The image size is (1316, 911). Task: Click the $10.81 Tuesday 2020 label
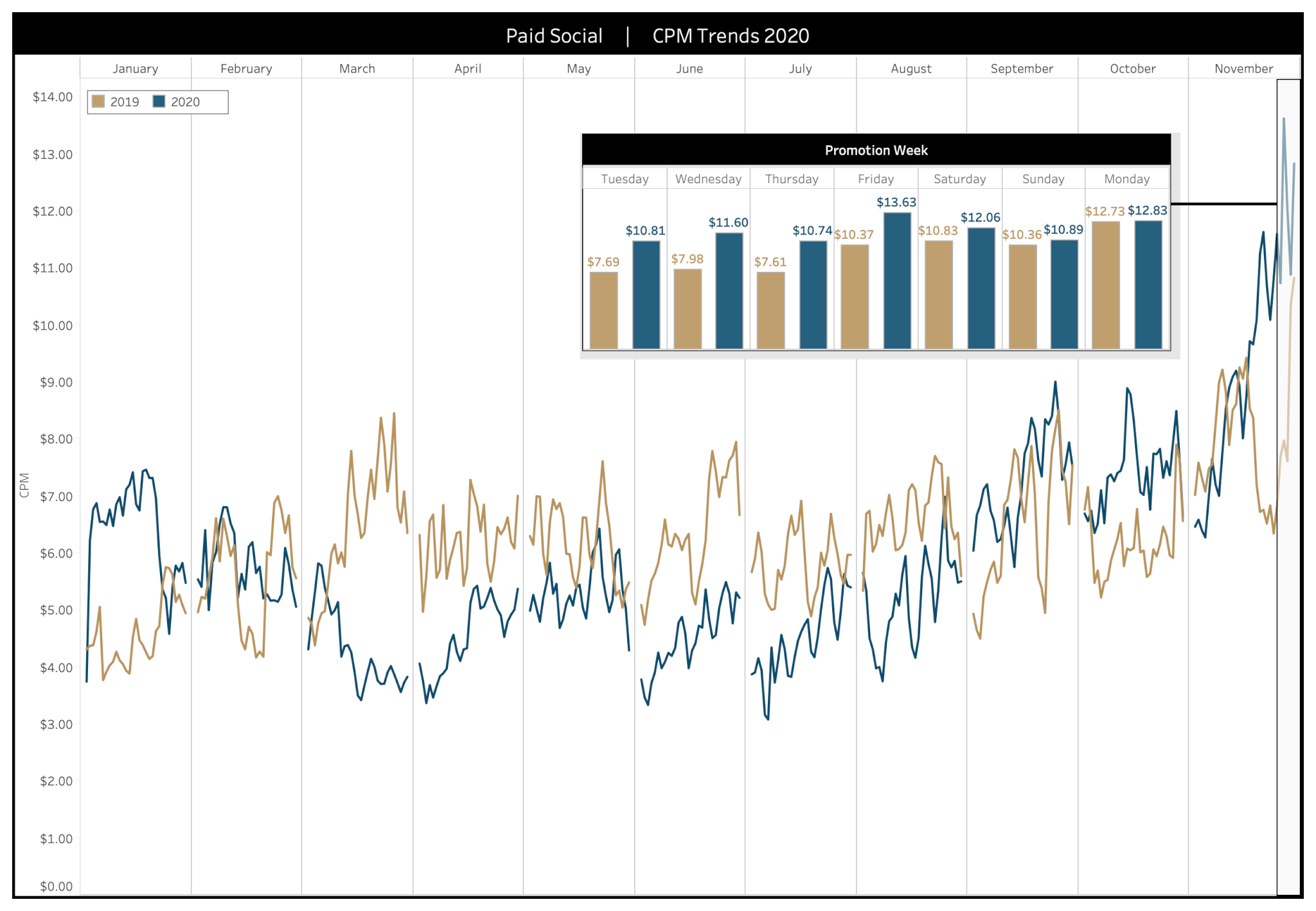[646, 231]
